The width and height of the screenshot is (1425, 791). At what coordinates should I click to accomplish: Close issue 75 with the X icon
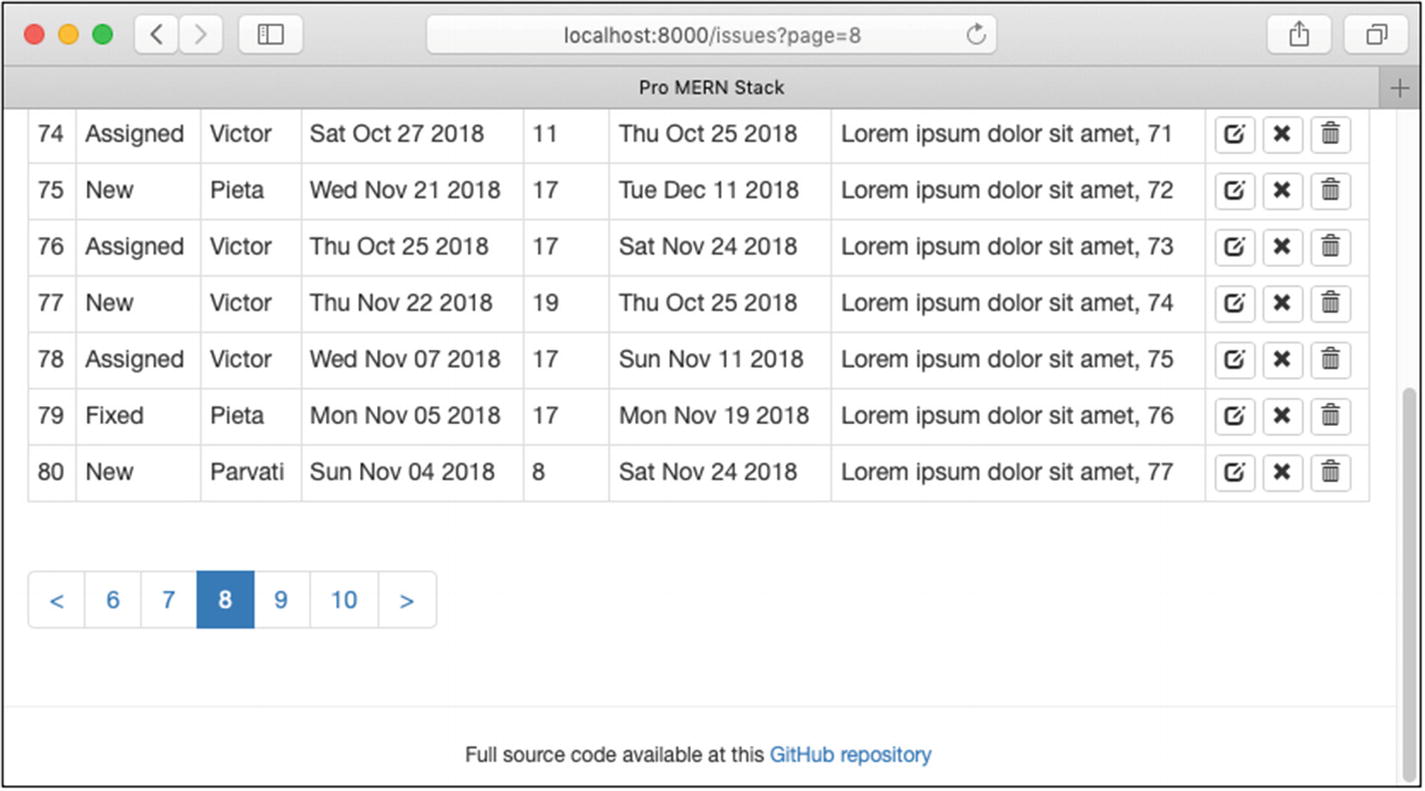(x=1282, y=190)
